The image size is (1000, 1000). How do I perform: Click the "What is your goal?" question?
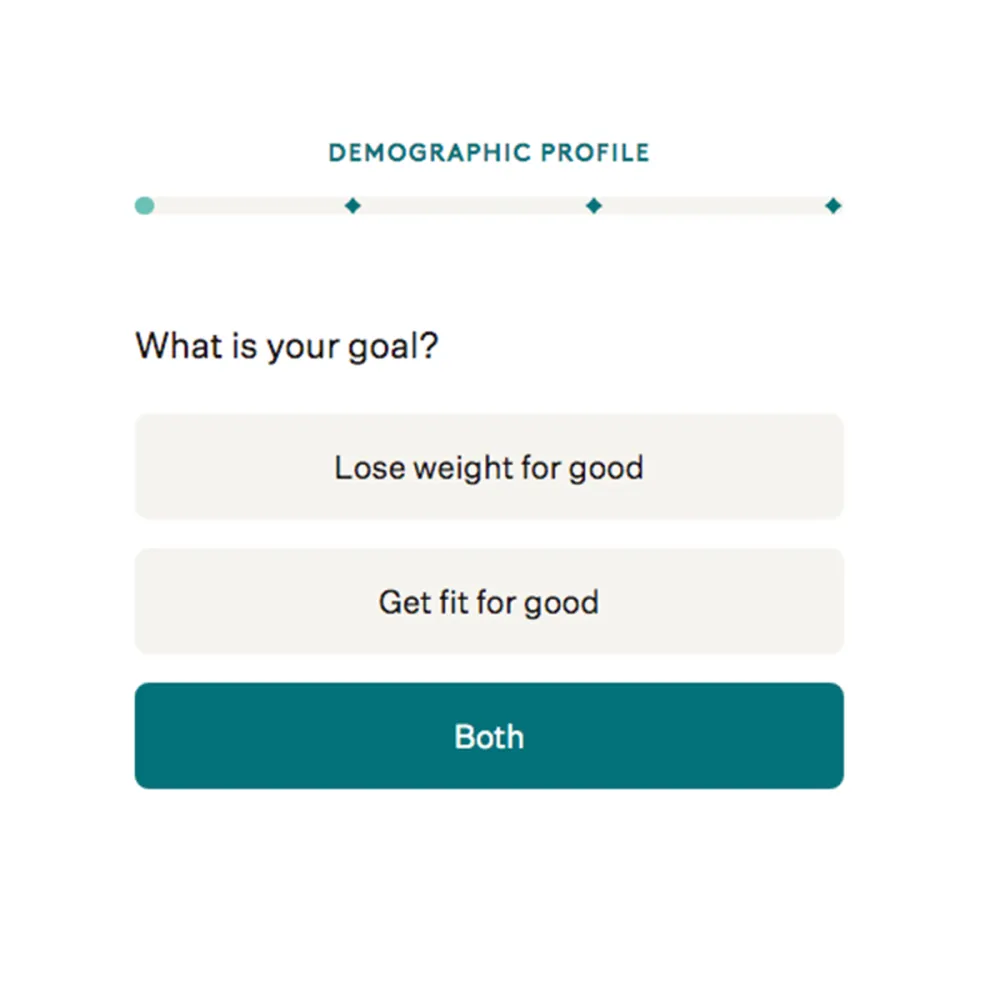click(287, 347)
